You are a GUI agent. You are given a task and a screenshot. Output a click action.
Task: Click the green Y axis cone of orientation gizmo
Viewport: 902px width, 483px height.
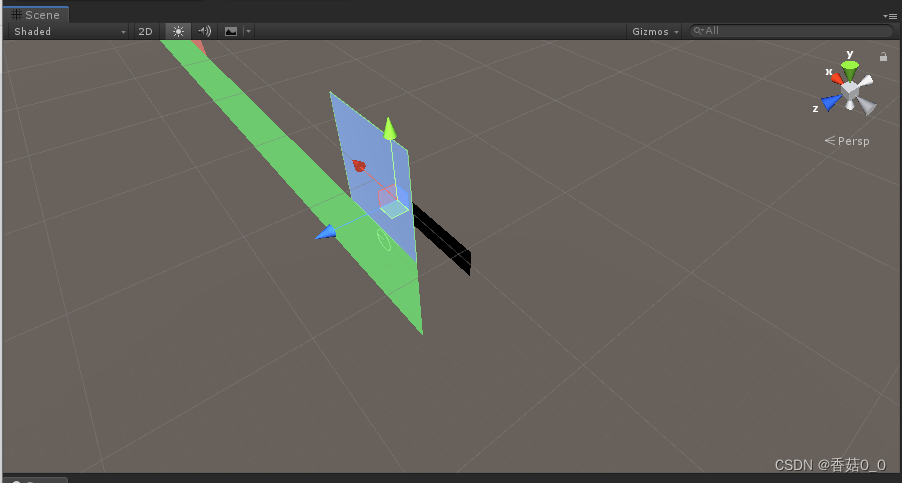(850, 69)
